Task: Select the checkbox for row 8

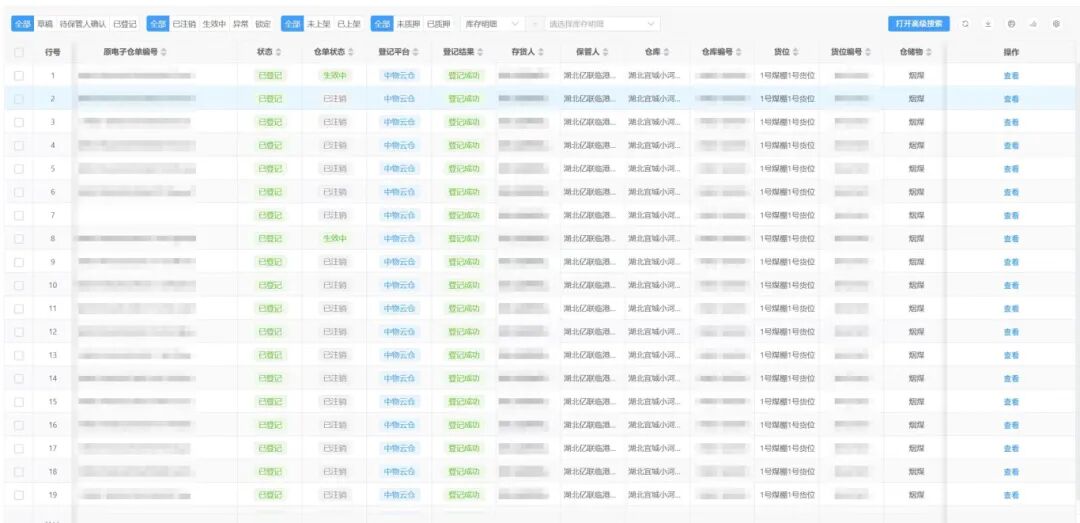Action: [19, 239]
